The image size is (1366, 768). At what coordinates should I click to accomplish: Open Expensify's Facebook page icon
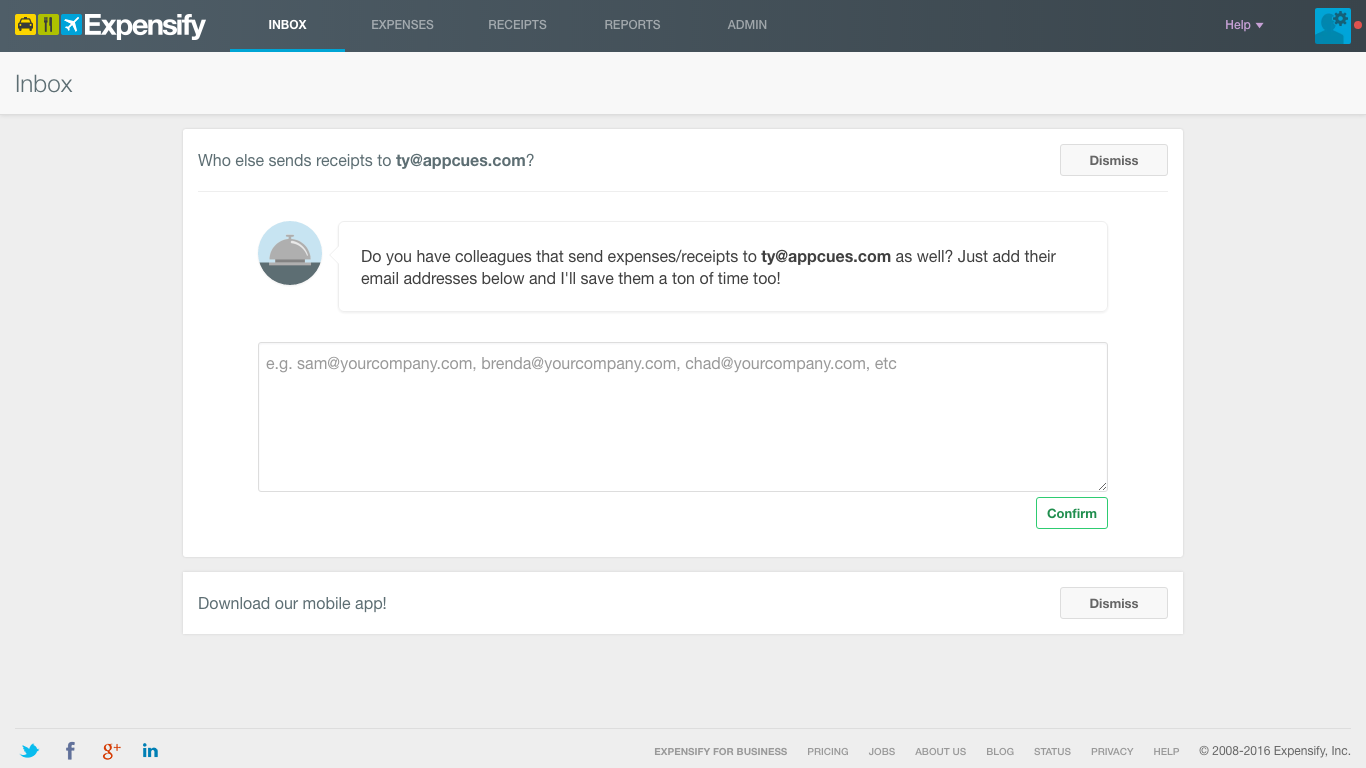click(x=70, y=751)
